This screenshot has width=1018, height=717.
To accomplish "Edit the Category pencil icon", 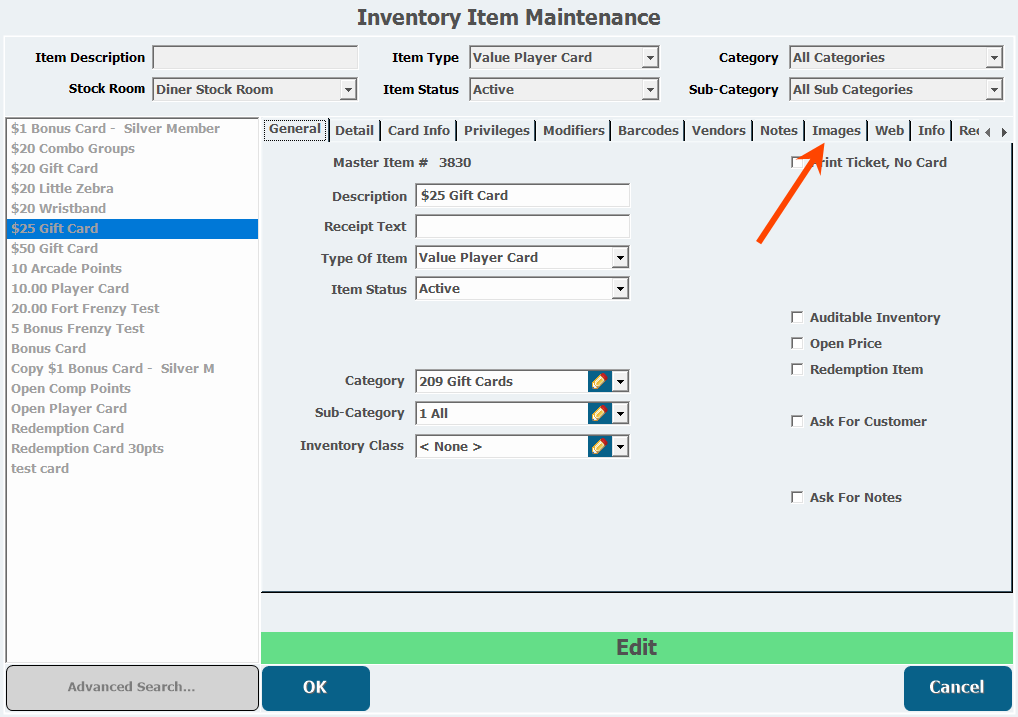I will [x=599, y=381].
